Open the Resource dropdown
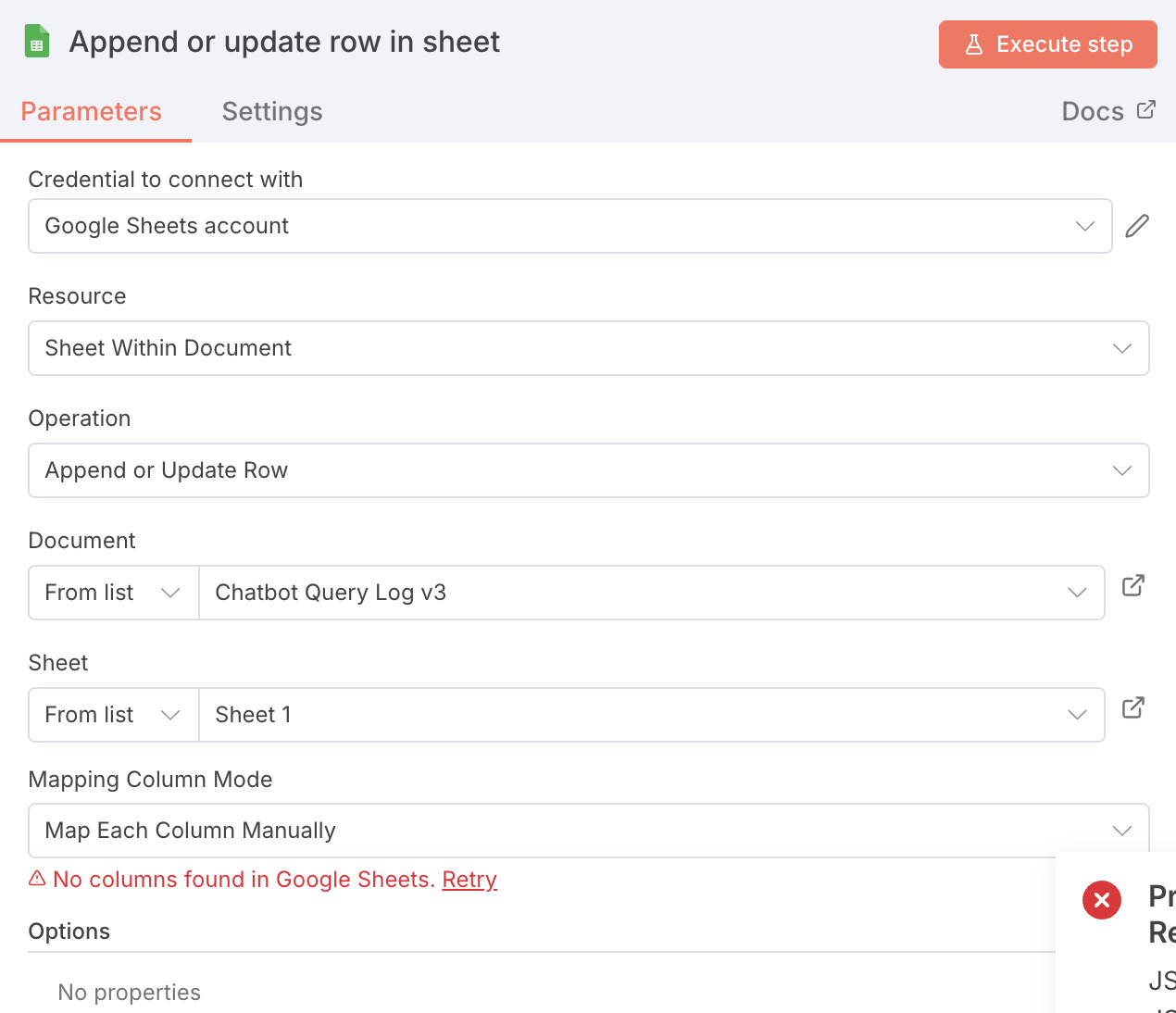Screen dimensions: 1176x1013 (588, 348)
